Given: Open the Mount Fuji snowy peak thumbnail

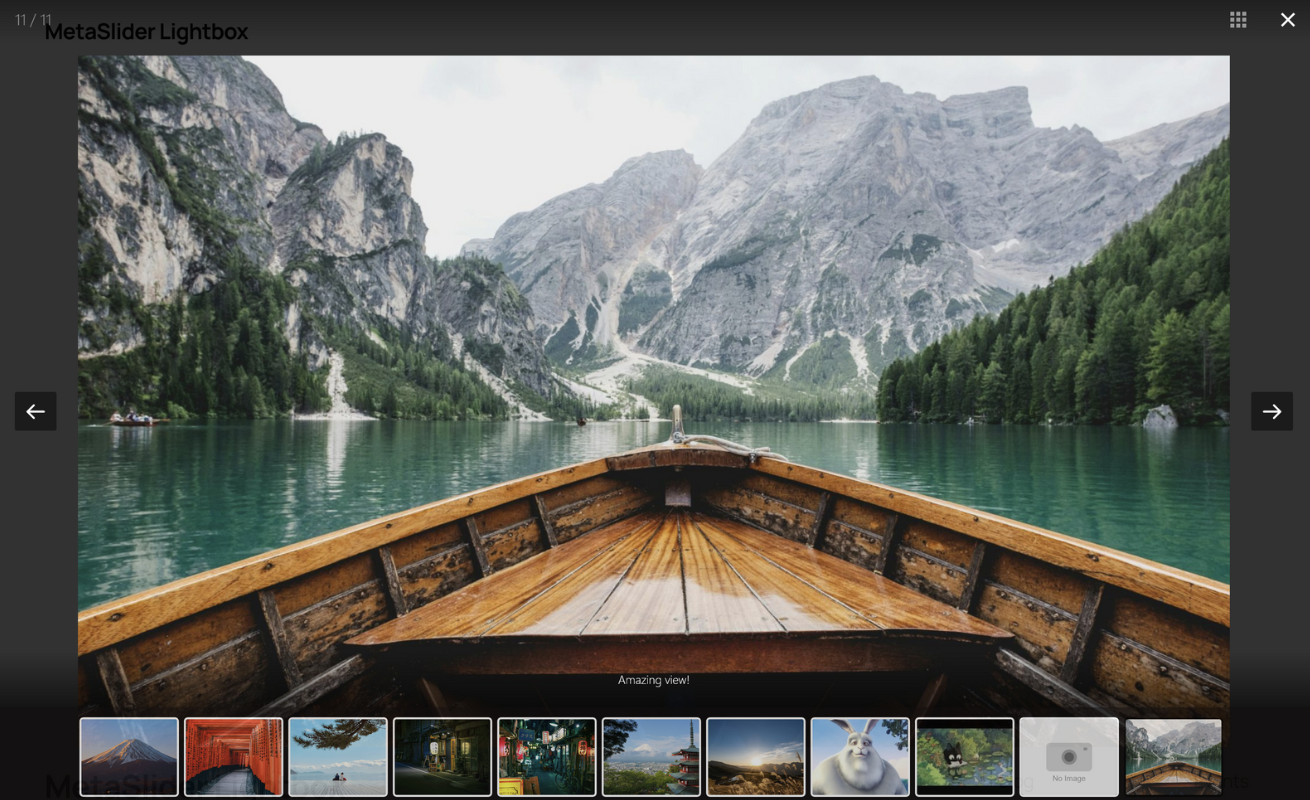Looking at the screenshot, I should click(x=129, y=757).
